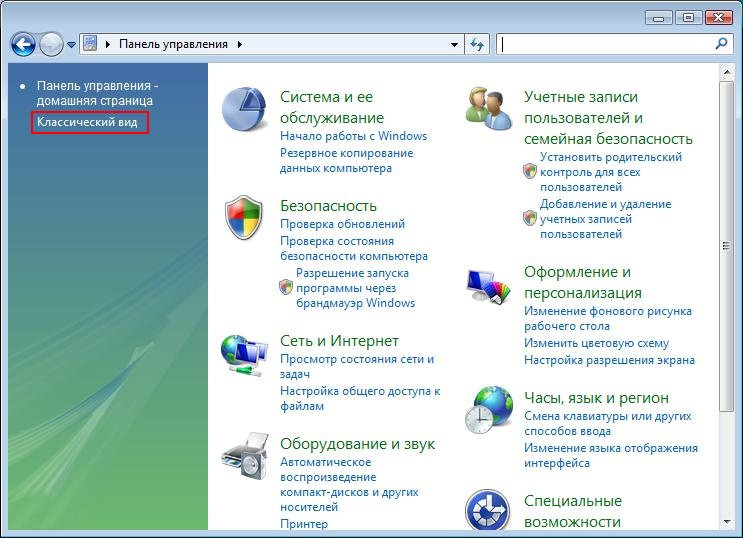Screen dimensions: 743x538
Task: Click the 'Принтер' link
Action: point(304,524)
